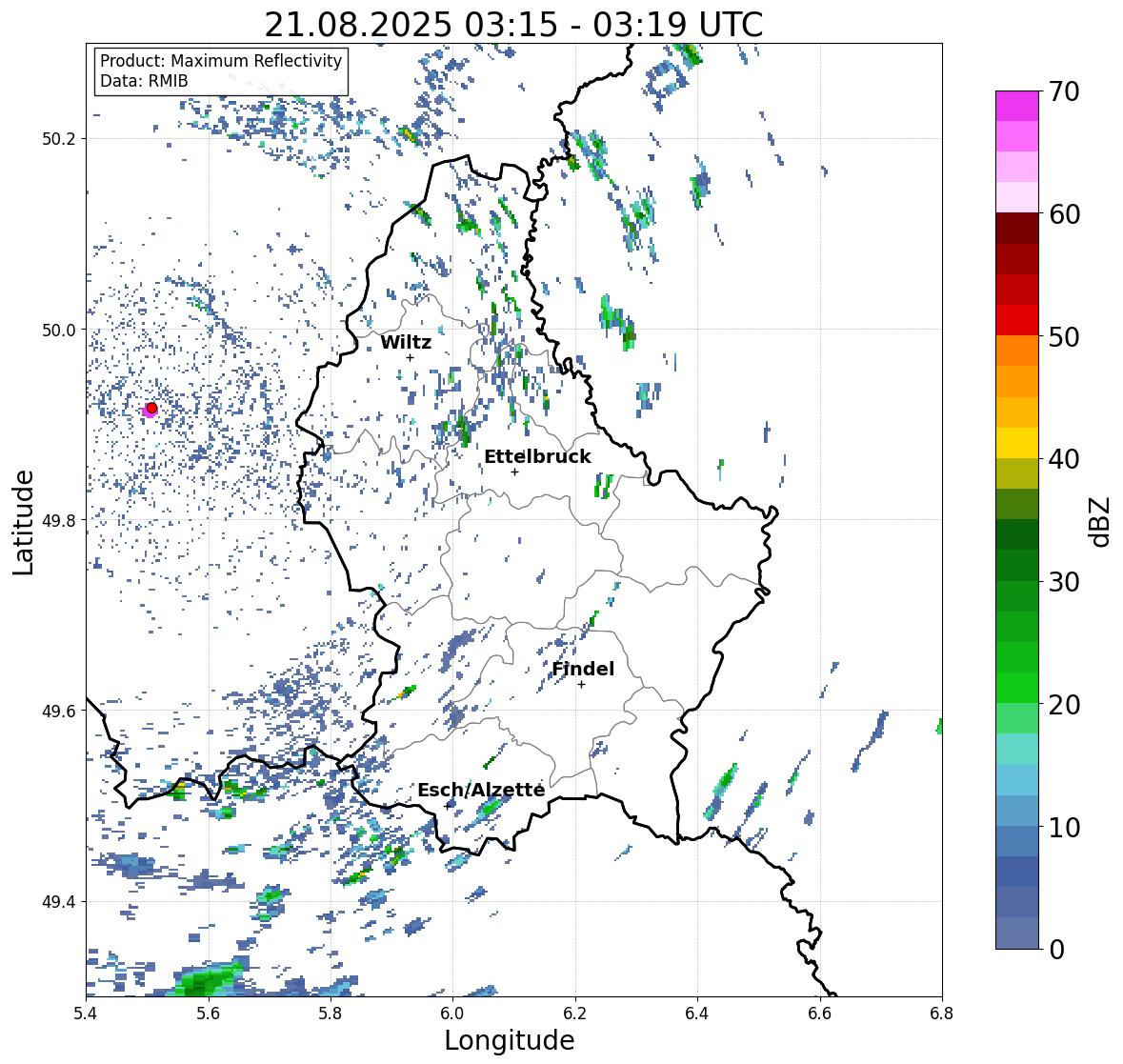The height and width of the screenshot is (1064, 1123).
Task: Click the cross marker under Wiltz
Action: [x=410, y=357]
